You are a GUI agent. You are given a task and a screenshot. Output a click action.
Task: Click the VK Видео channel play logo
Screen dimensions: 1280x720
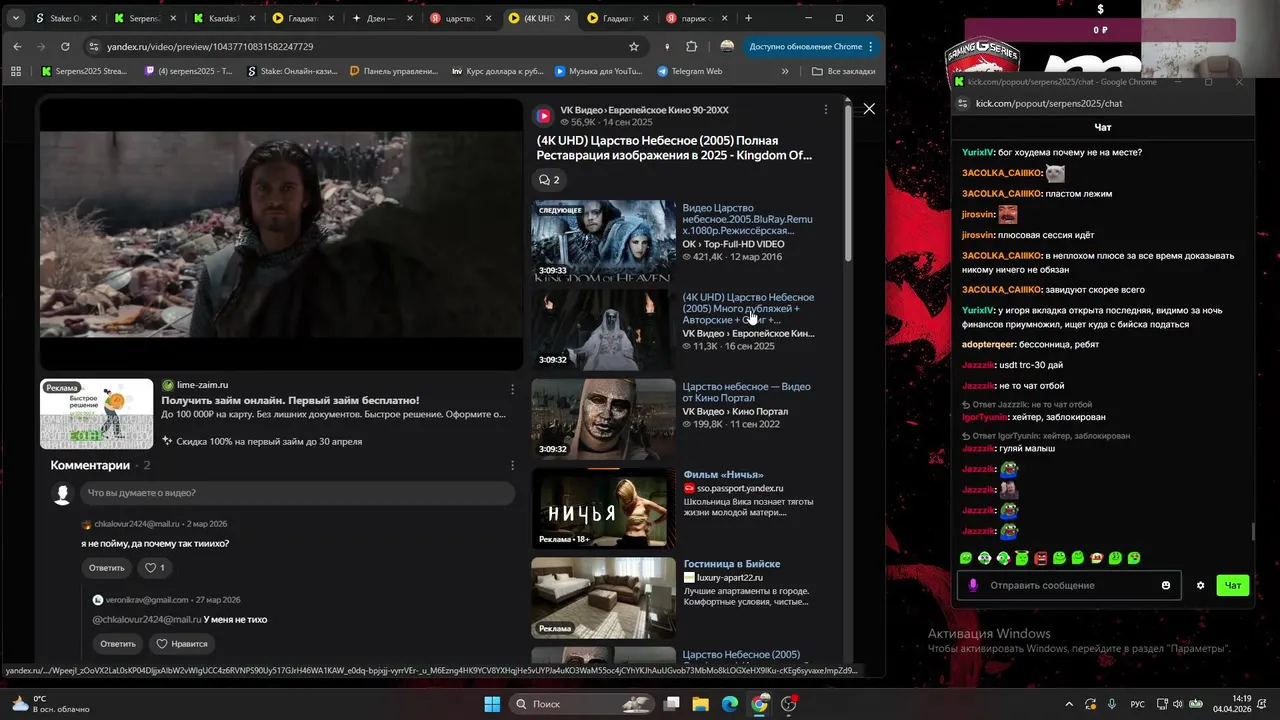coord(543,116)
